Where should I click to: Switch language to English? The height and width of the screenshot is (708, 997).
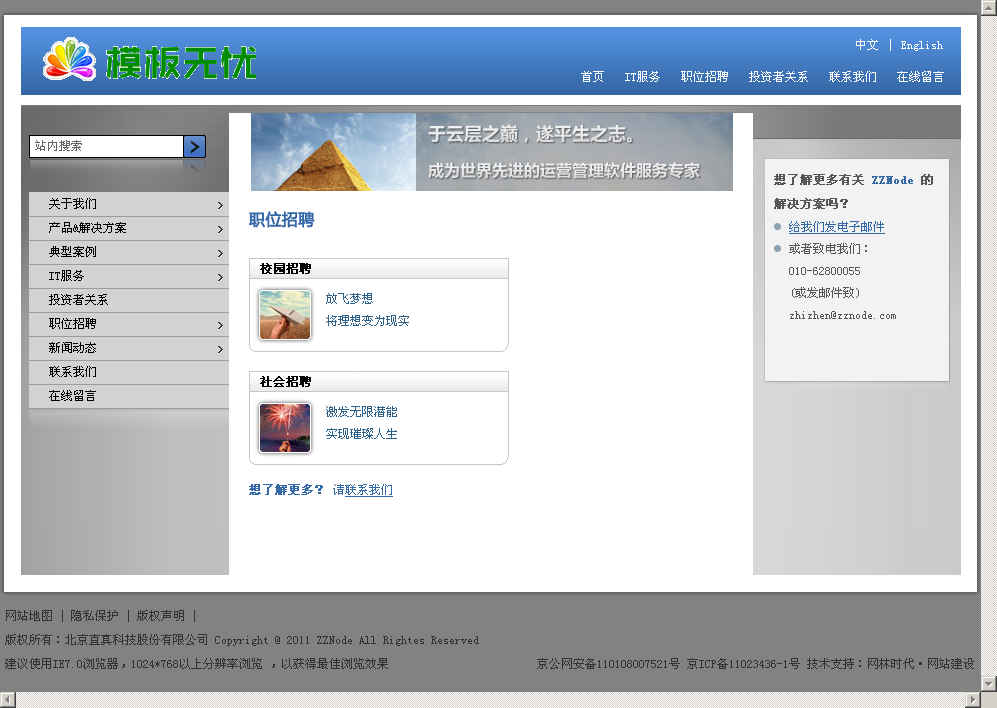point(921,45)
